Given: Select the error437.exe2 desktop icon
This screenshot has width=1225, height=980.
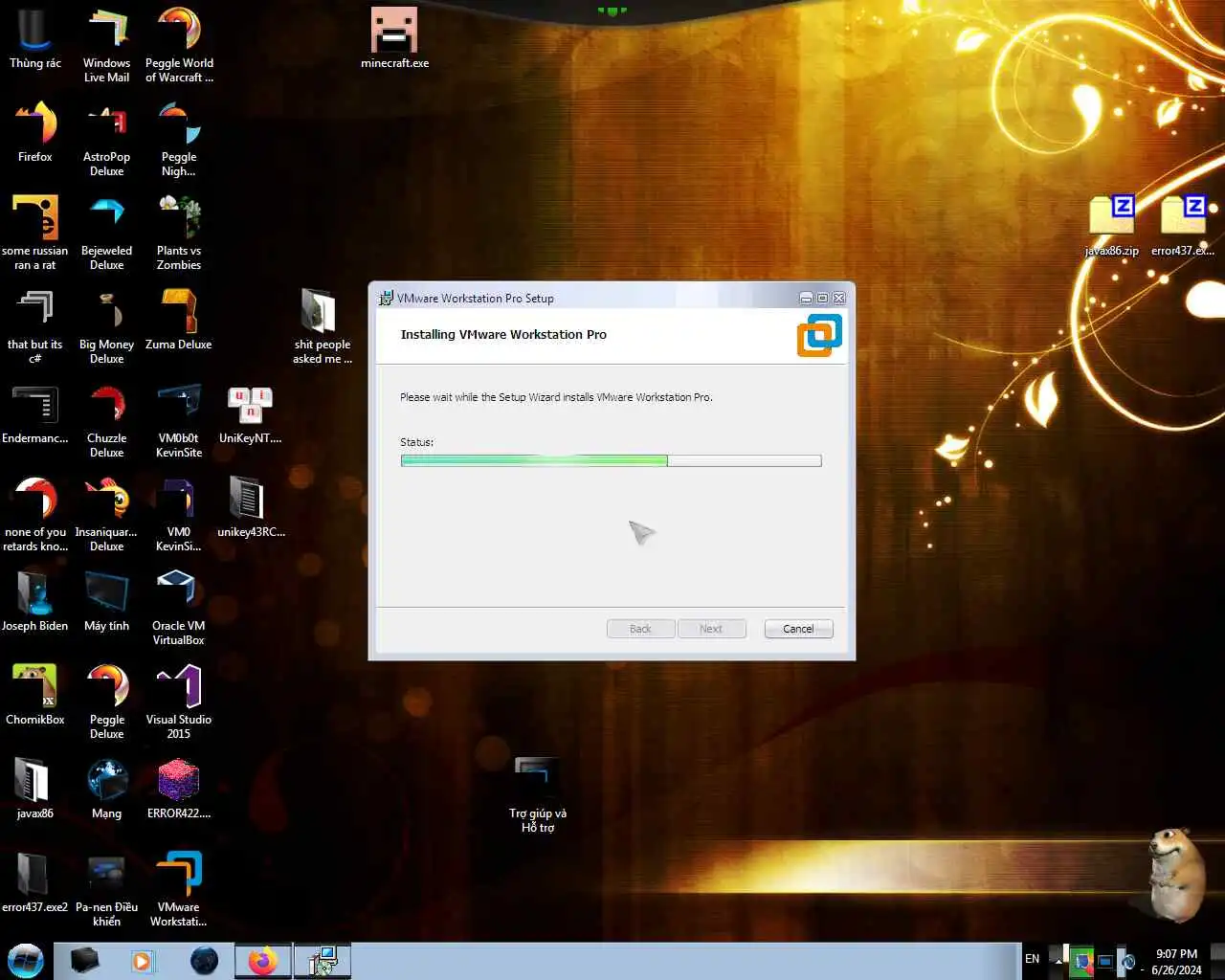Looking at the screenshot, I should click(34, 882).
